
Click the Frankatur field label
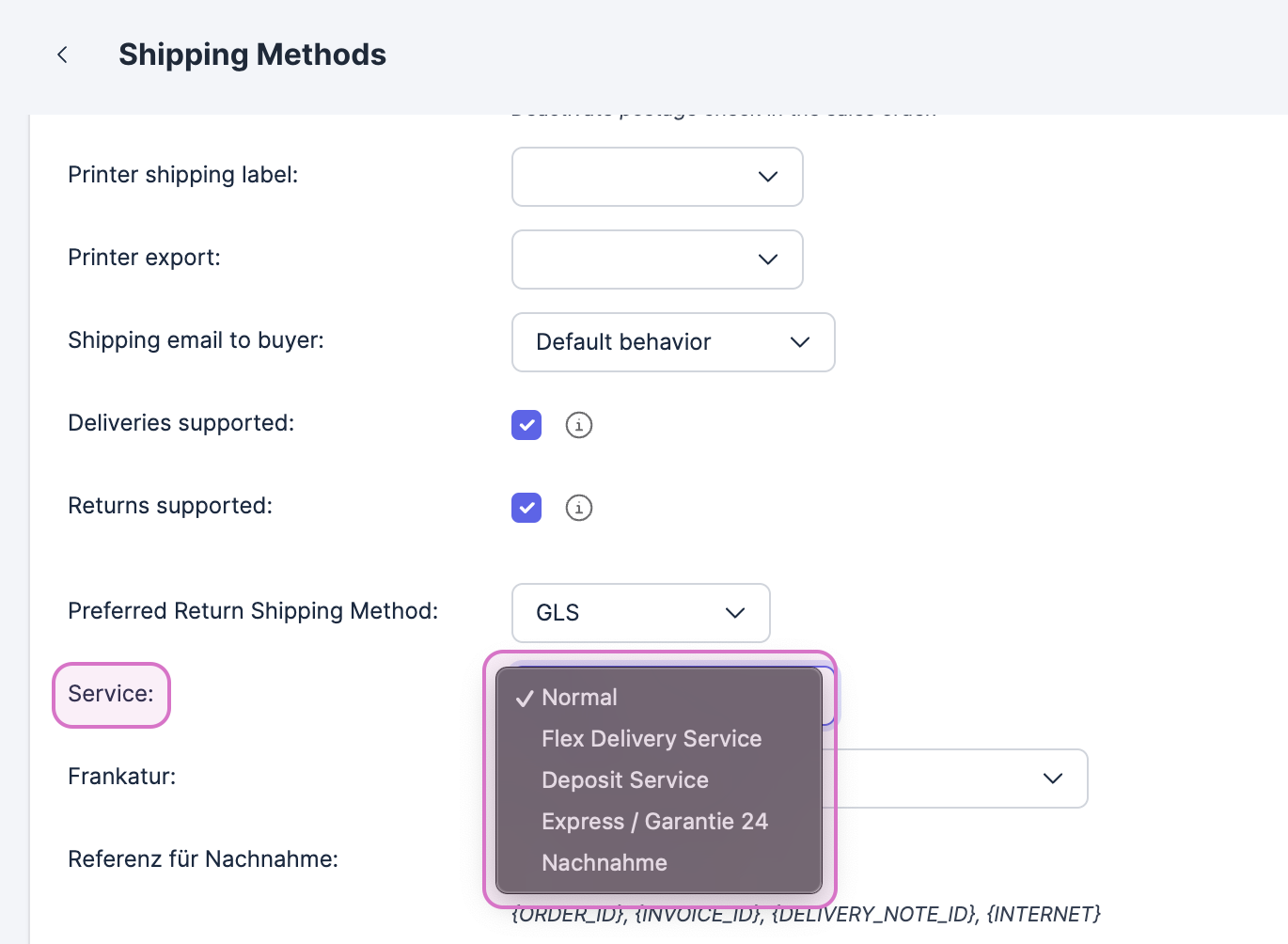(122, 777)
